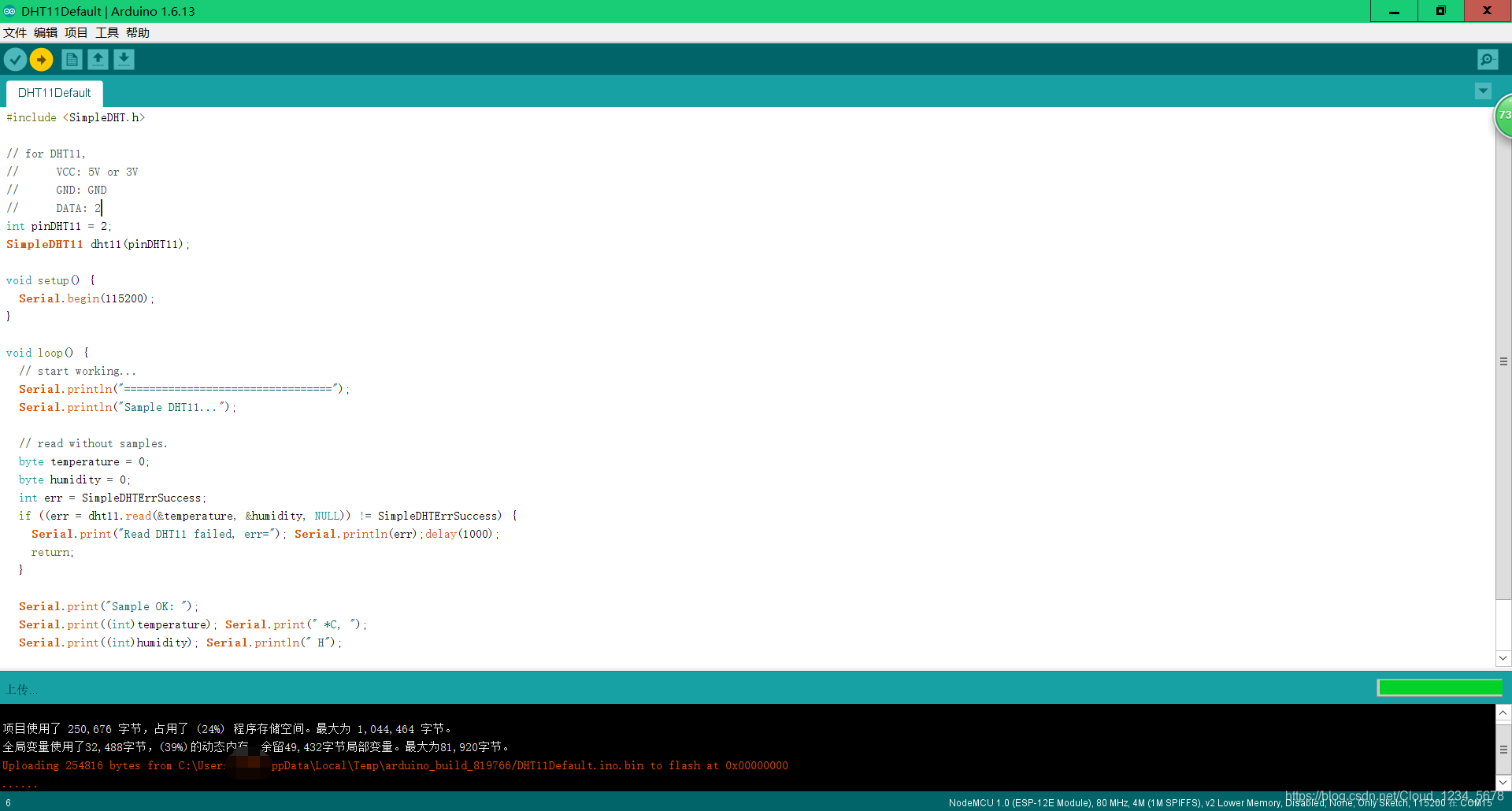Click the 'int err = SimpleDHTErrSuccess;' line

tap(113, 498)
